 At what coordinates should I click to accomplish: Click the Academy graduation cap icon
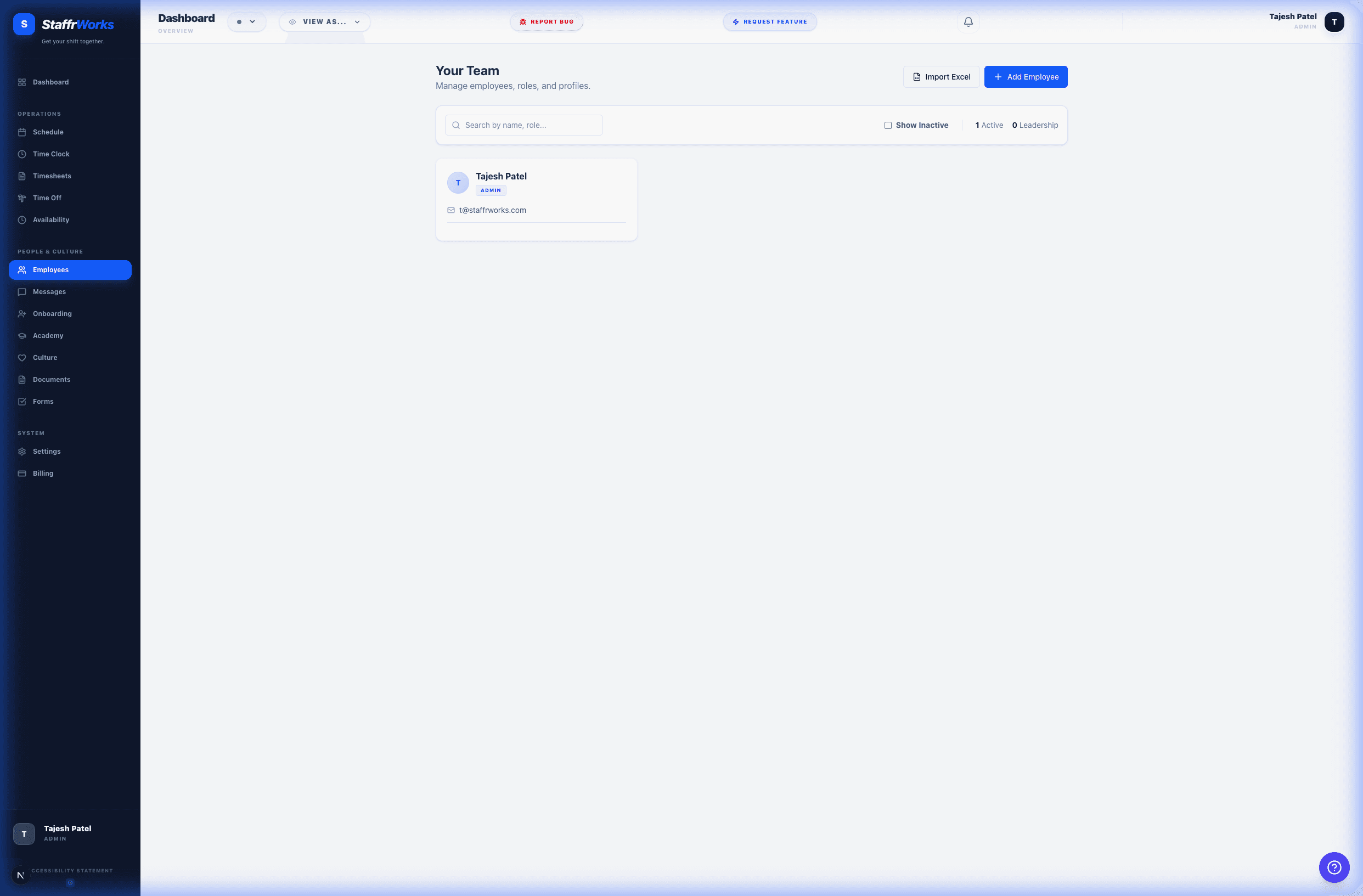tap(22, 336)
